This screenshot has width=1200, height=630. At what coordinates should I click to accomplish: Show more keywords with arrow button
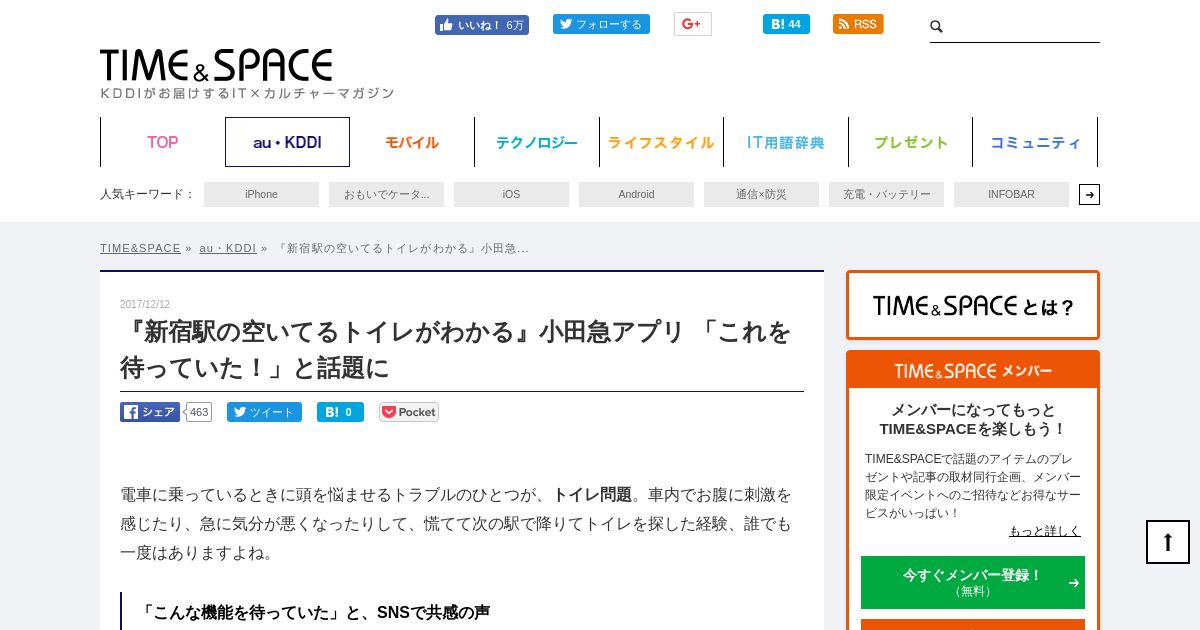[1089, 194]
